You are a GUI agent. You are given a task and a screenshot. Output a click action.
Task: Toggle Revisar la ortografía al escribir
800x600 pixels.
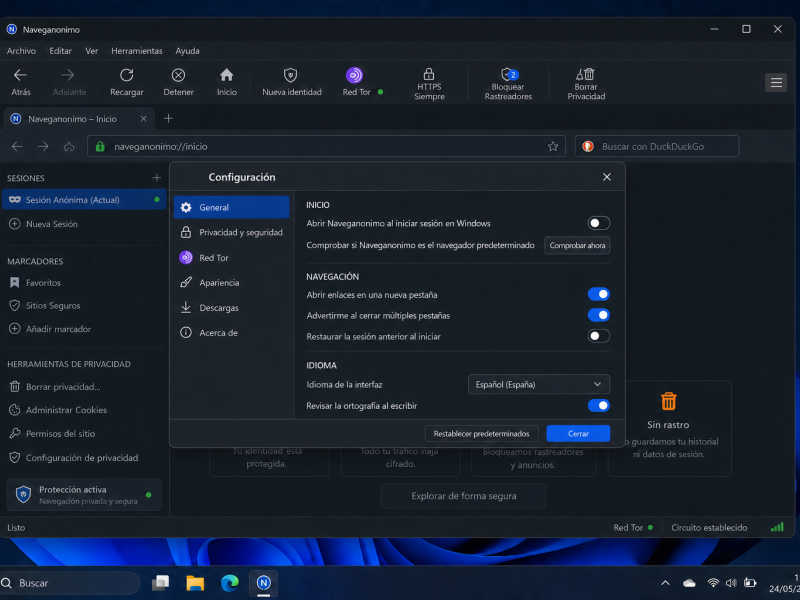pos(598,406)
